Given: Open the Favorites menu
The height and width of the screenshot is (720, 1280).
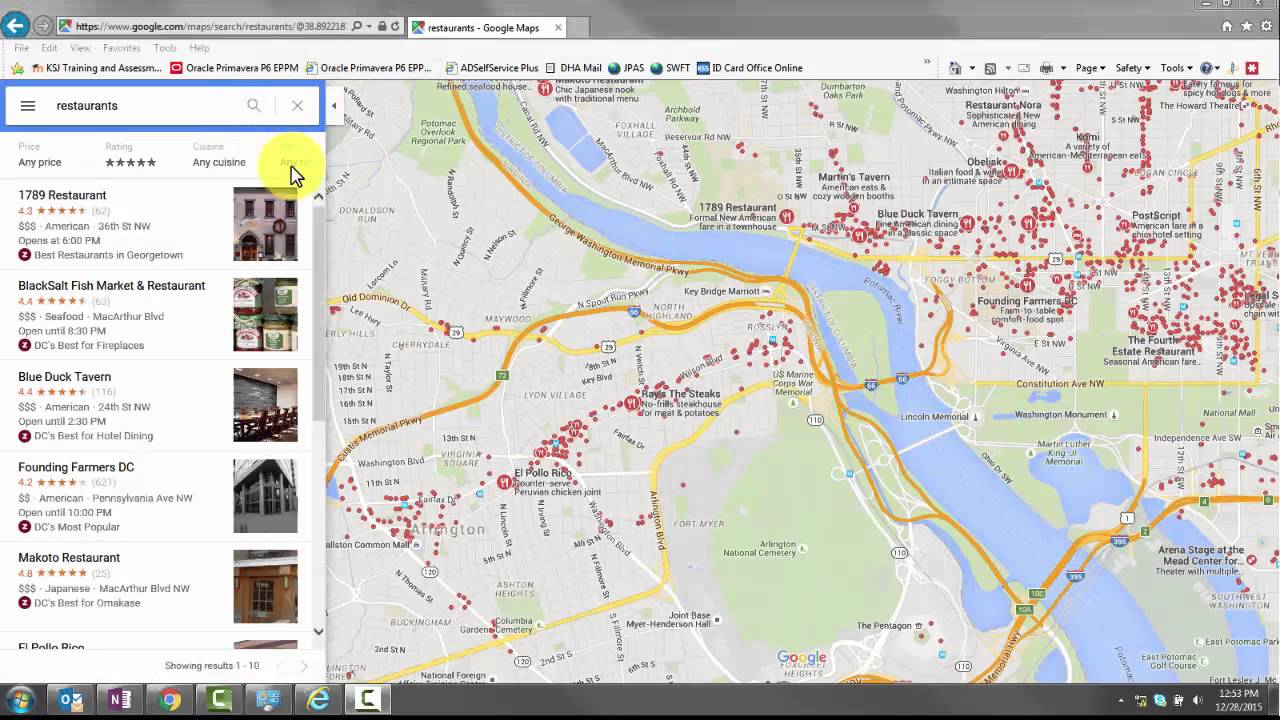Looking at the screenshot, I should pos(122,48).
